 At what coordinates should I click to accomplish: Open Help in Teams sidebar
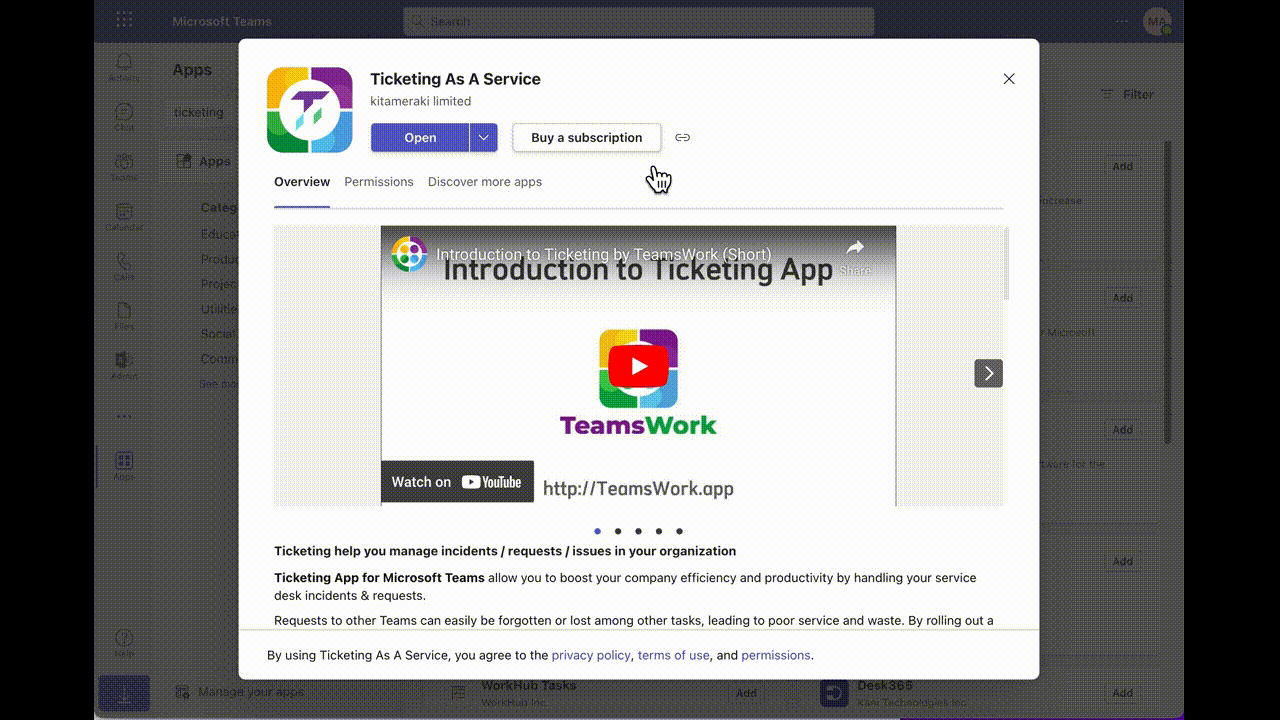point(124,643)
